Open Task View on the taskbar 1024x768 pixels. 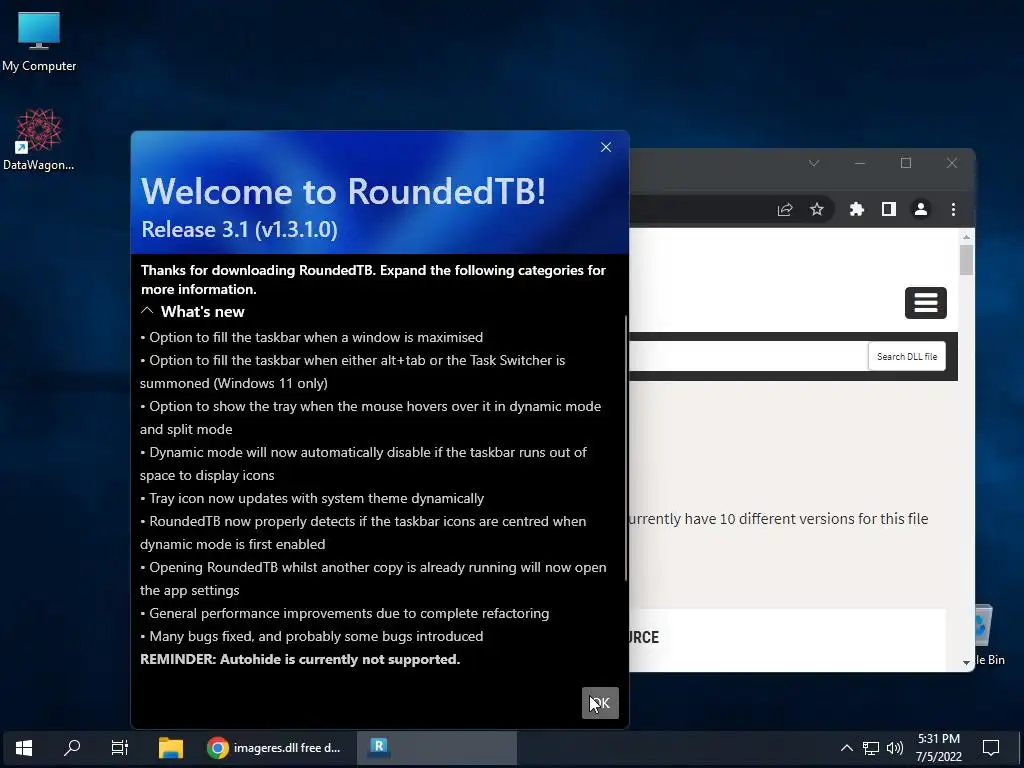pyautogui.click(x=120, y=748)
